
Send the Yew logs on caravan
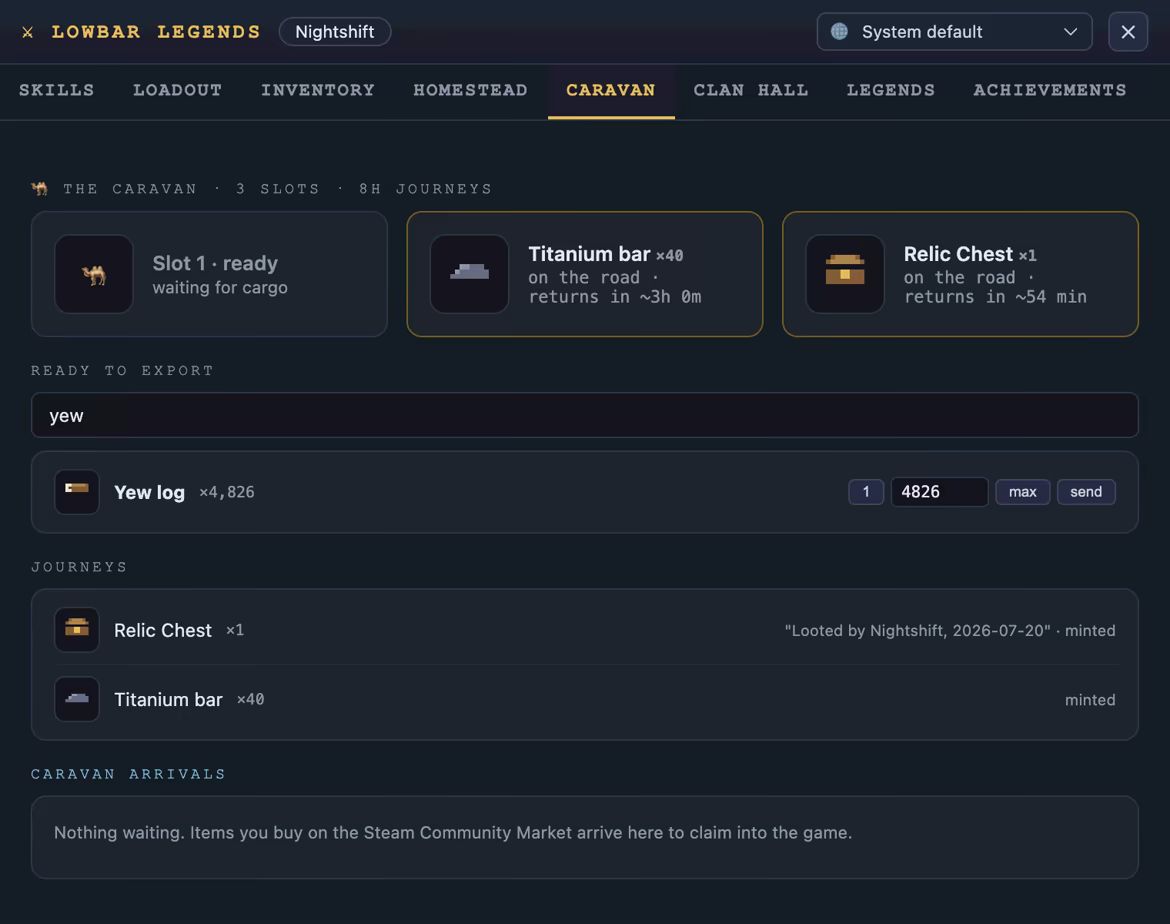1086,492
